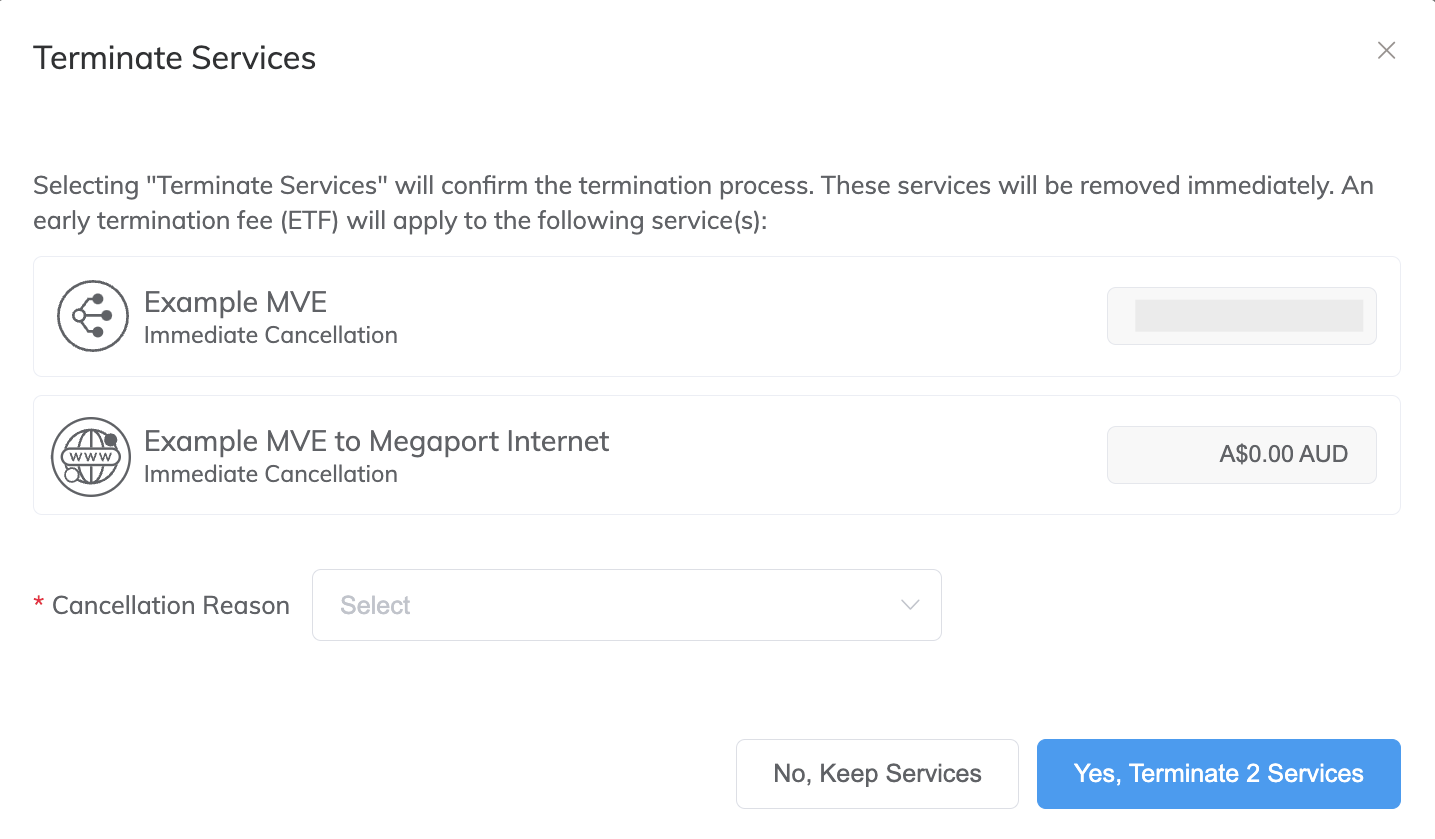Click the Select placeholder text
1435x839 pixels.
point(375,605)
